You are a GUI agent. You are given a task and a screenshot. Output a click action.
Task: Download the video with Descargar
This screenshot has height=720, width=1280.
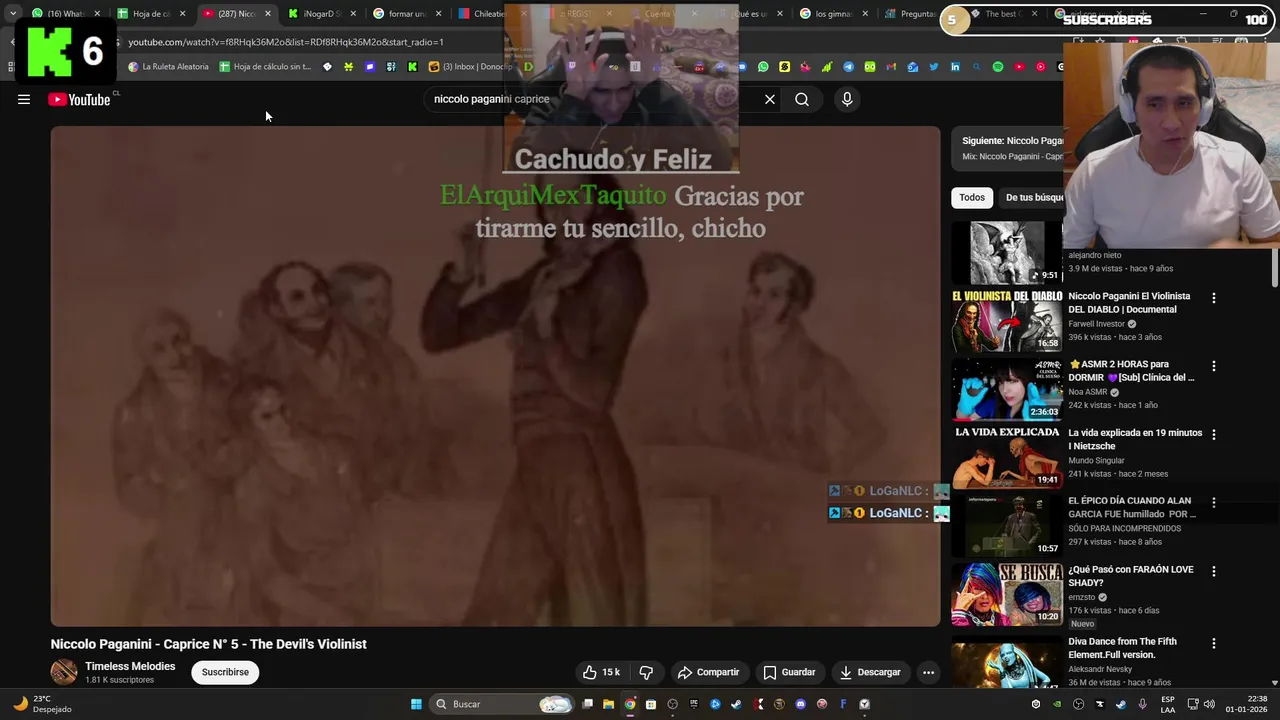click(870, 672)
